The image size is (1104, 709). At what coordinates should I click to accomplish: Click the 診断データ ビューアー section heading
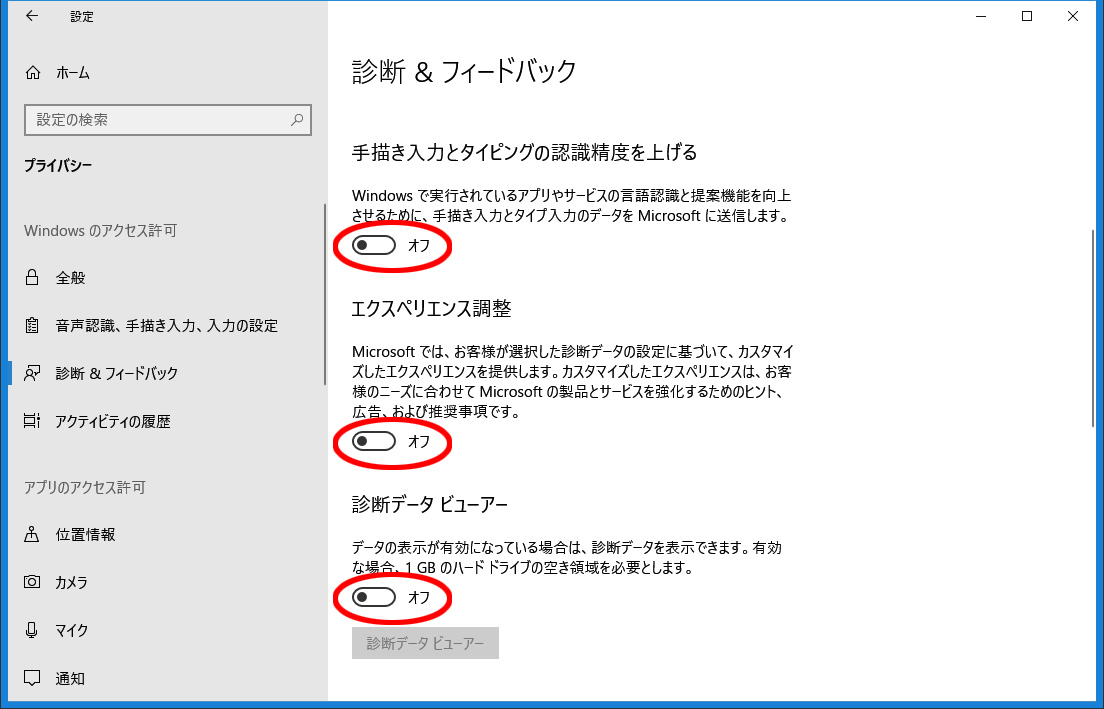tap(429, 504)
